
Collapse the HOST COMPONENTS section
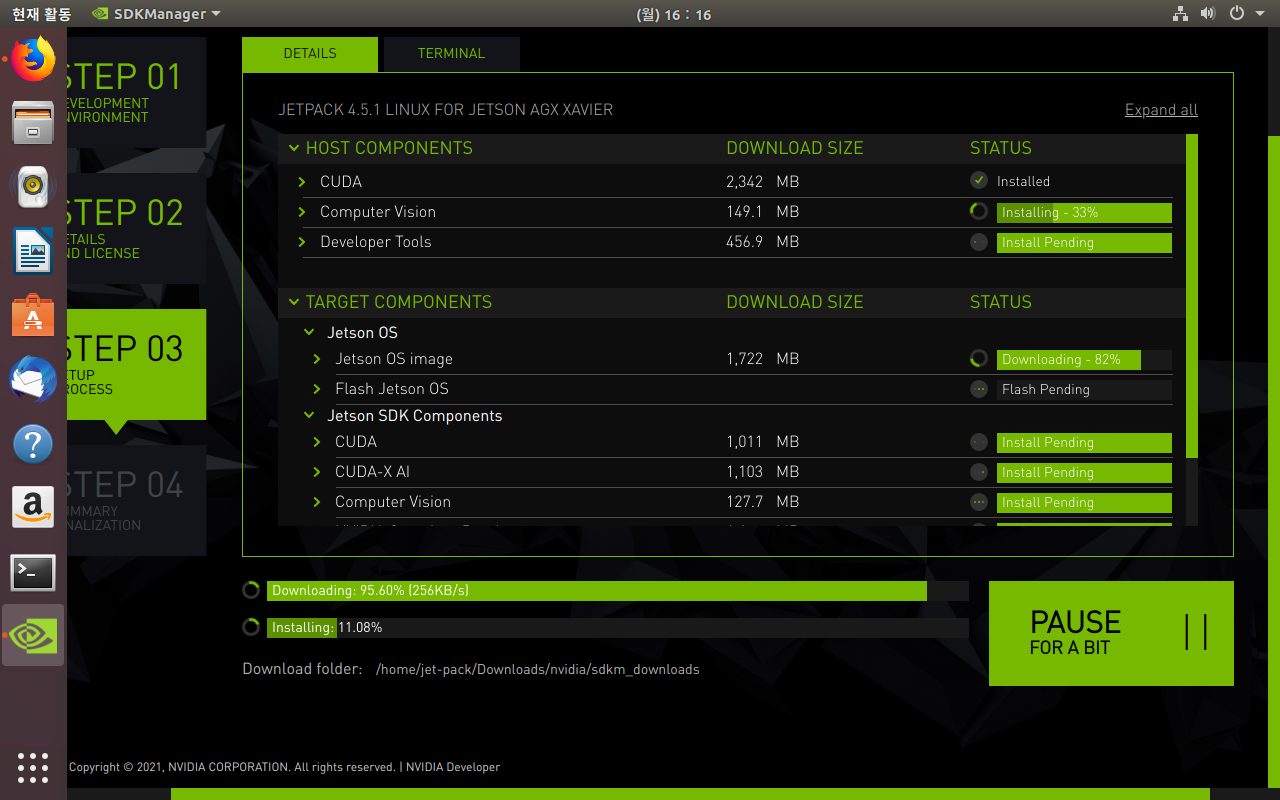click(294, 148)
